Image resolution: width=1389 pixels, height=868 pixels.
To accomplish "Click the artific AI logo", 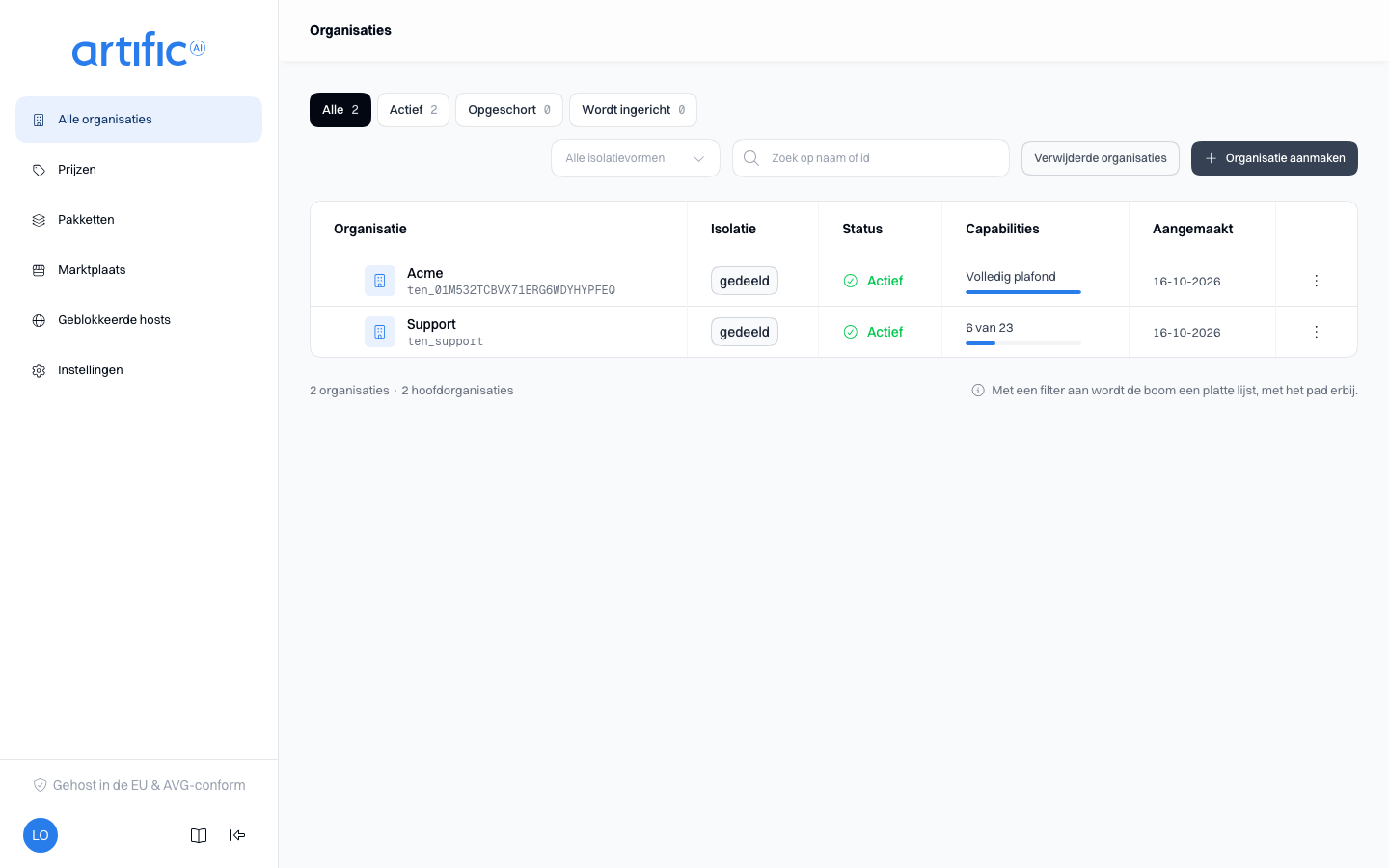I will 139,49.
